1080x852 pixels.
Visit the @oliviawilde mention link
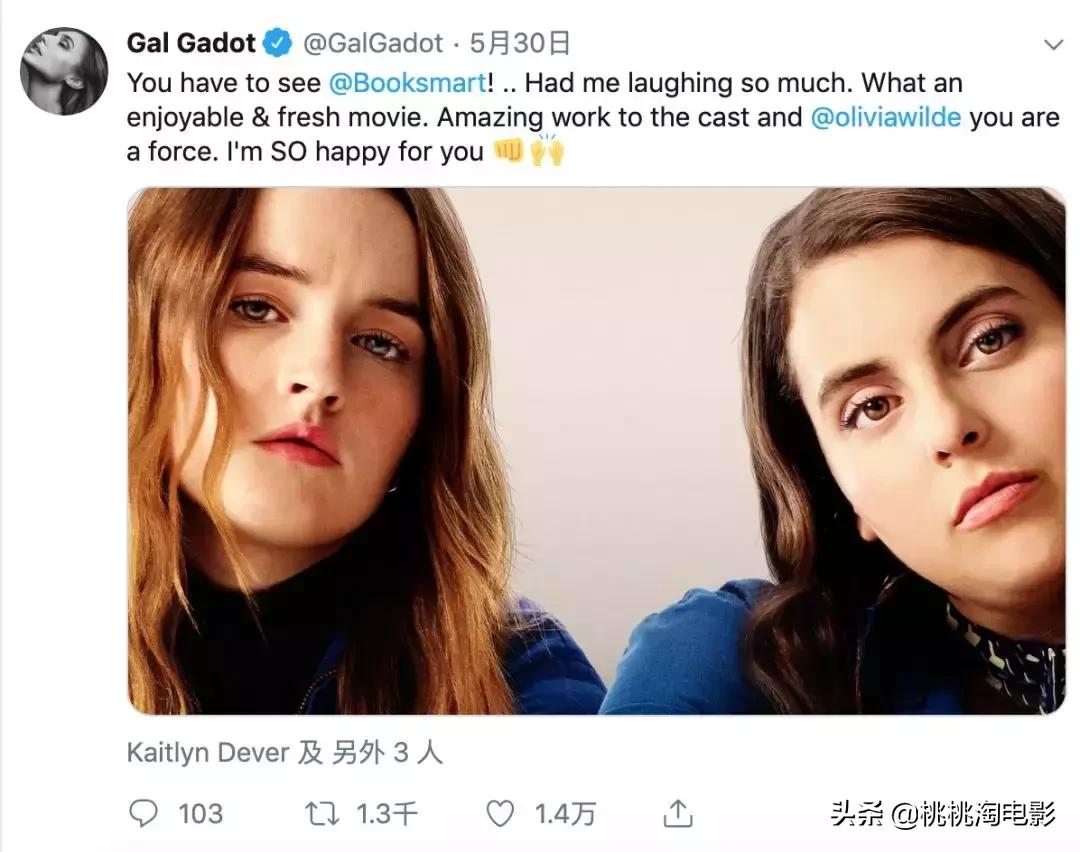[886, 117]
